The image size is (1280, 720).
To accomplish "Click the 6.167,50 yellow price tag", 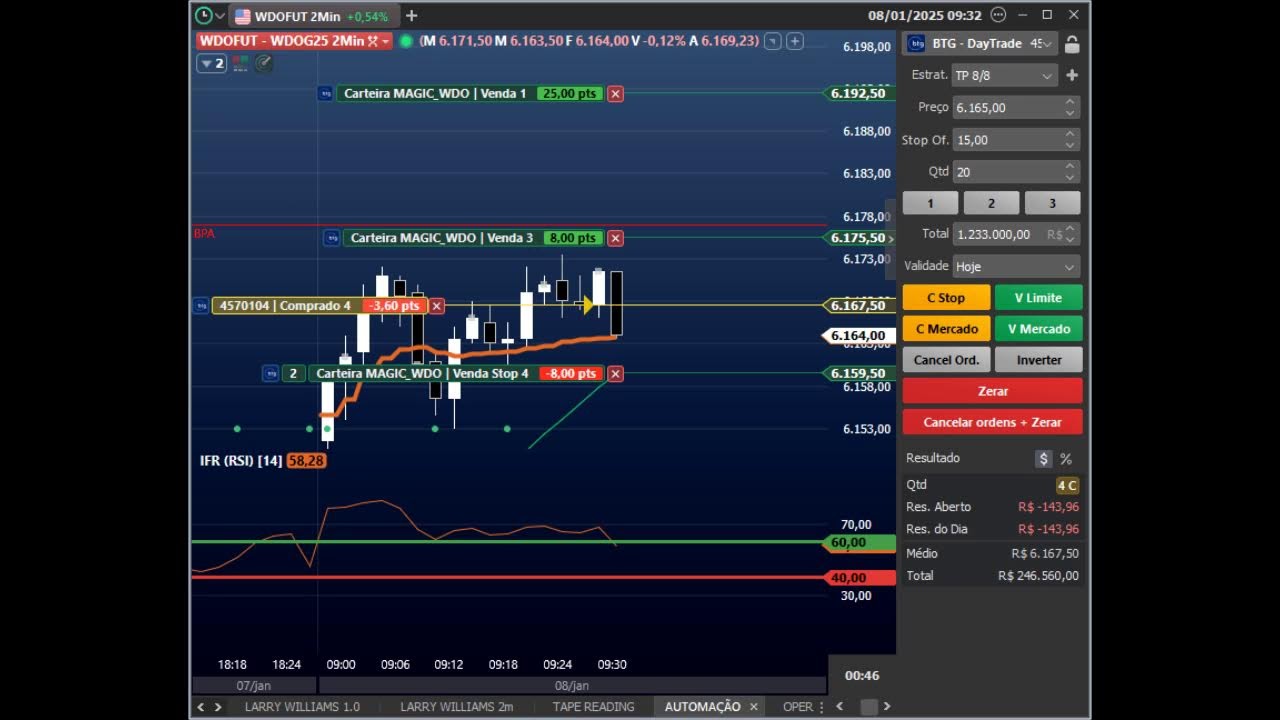I will (x=858, y=306).
